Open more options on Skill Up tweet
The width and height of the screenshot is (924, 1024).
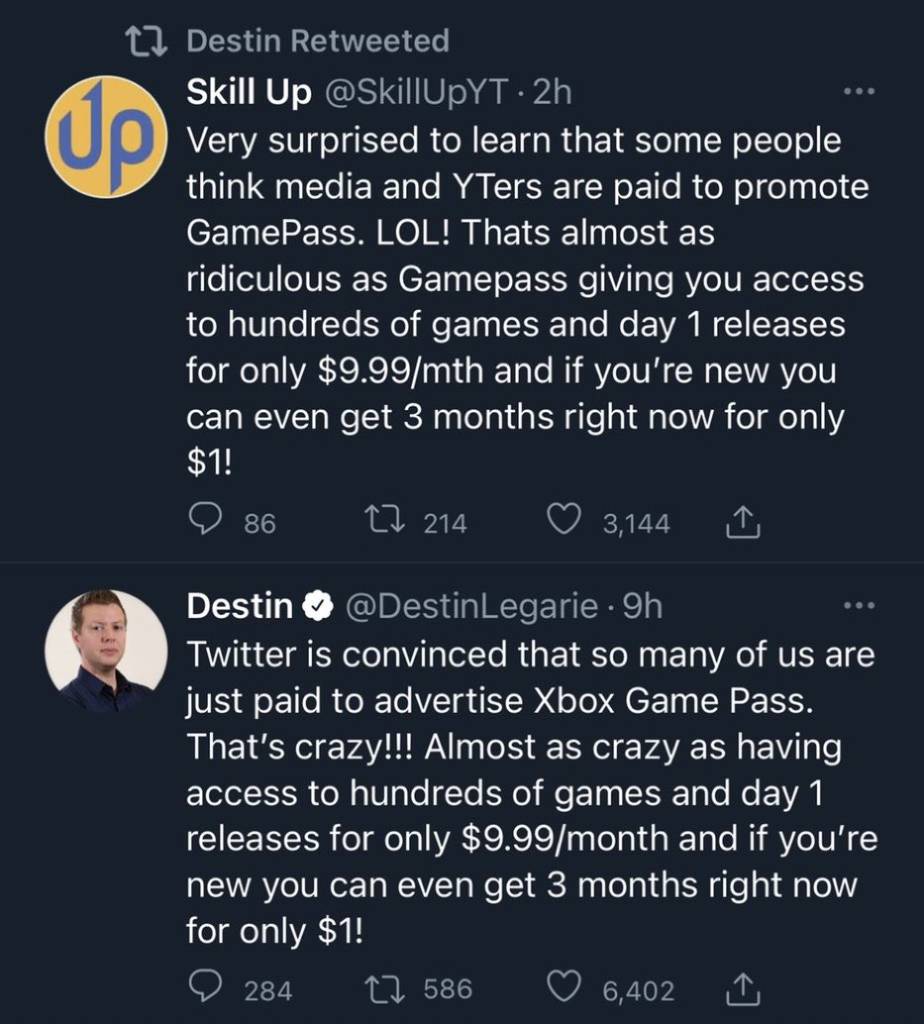pos(859,93)
